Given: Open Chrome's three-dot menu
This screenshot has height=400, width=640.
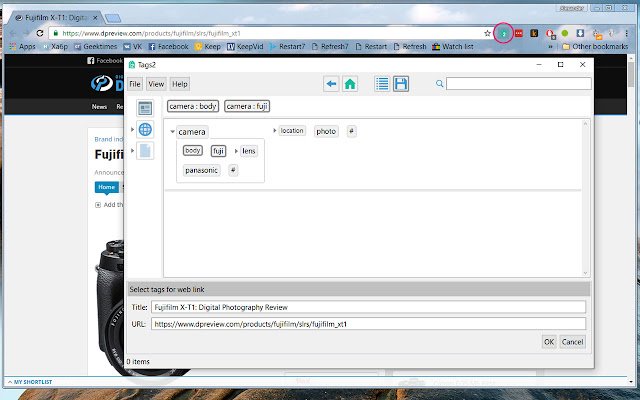Looking at the screenshot, I should 627,33.
